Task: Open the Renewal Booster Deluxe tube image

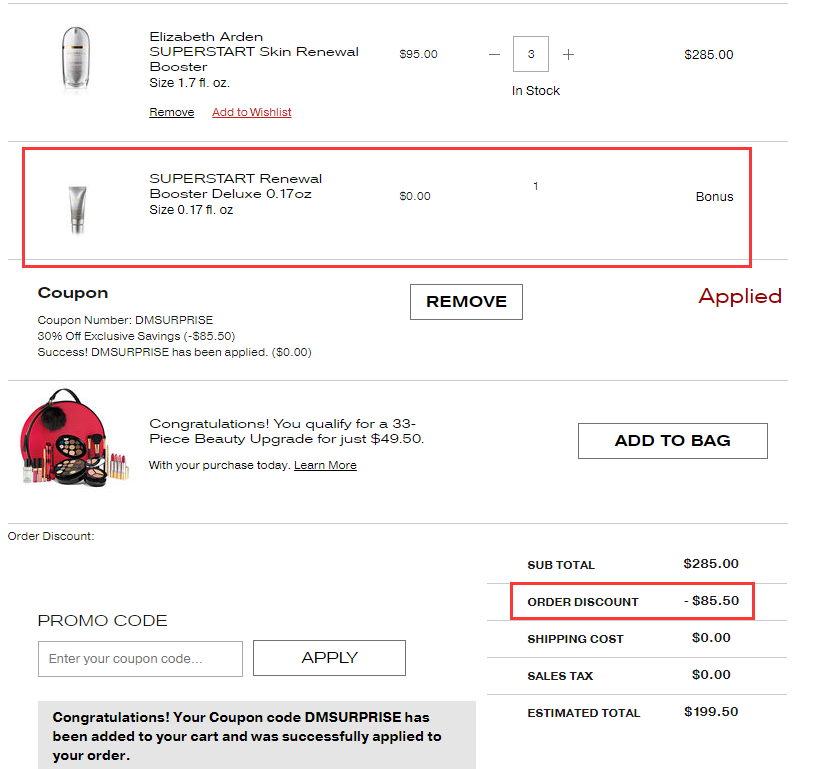Action: pyautogui.click(x=77, y=210)
